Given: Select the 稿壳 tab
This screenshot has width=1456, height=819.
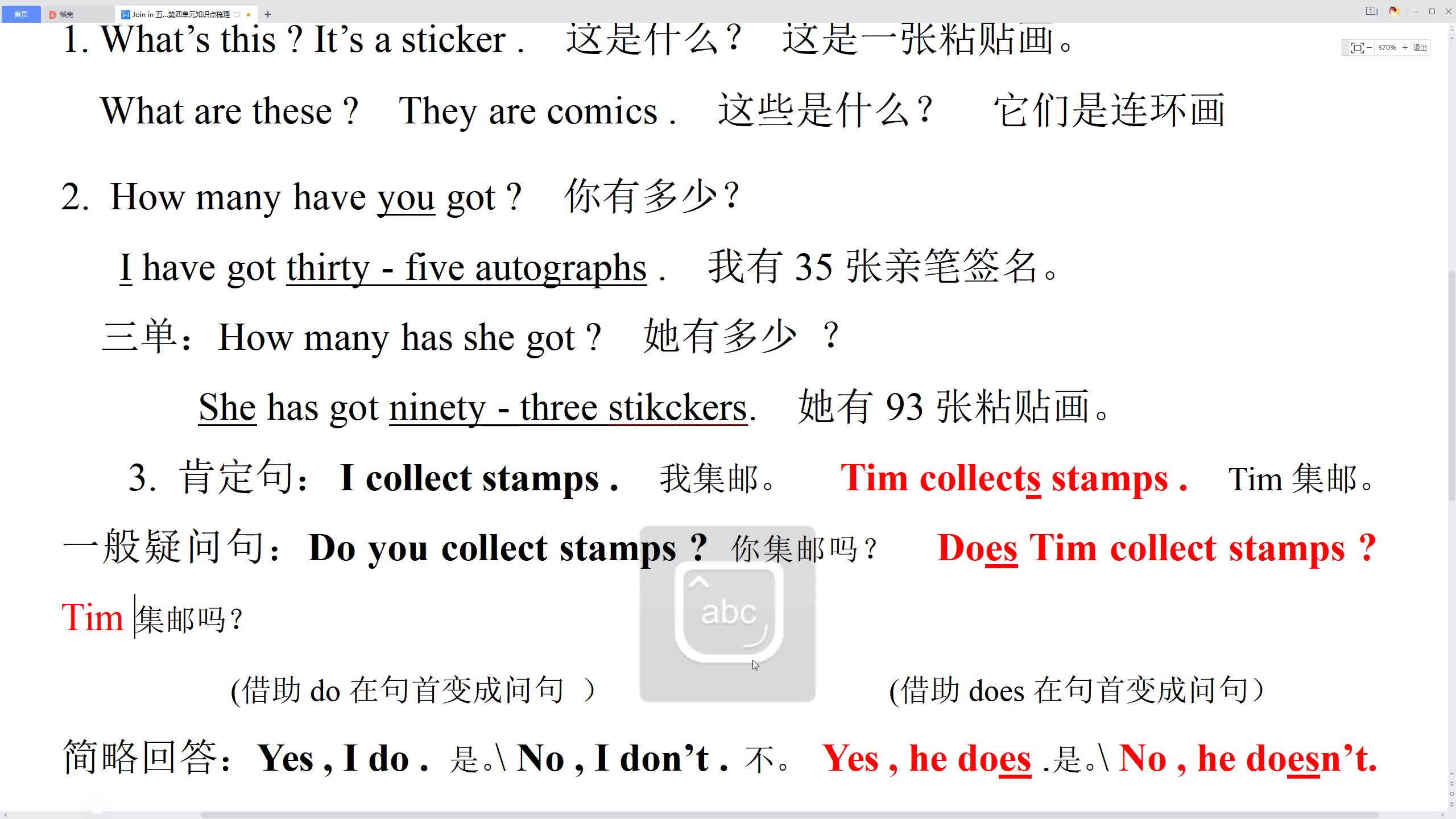Looking at the screenshot, I should pos(65,13).
